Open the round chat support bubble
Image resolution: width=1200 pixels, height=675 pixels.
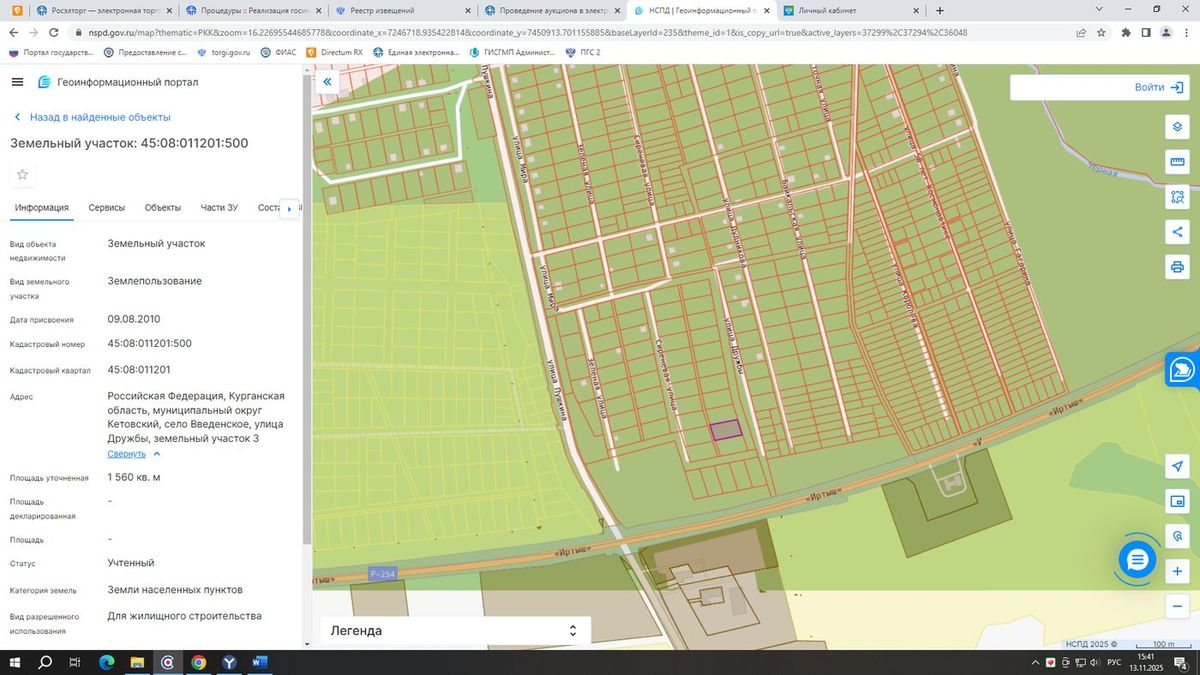click(x=1136, y=560)
